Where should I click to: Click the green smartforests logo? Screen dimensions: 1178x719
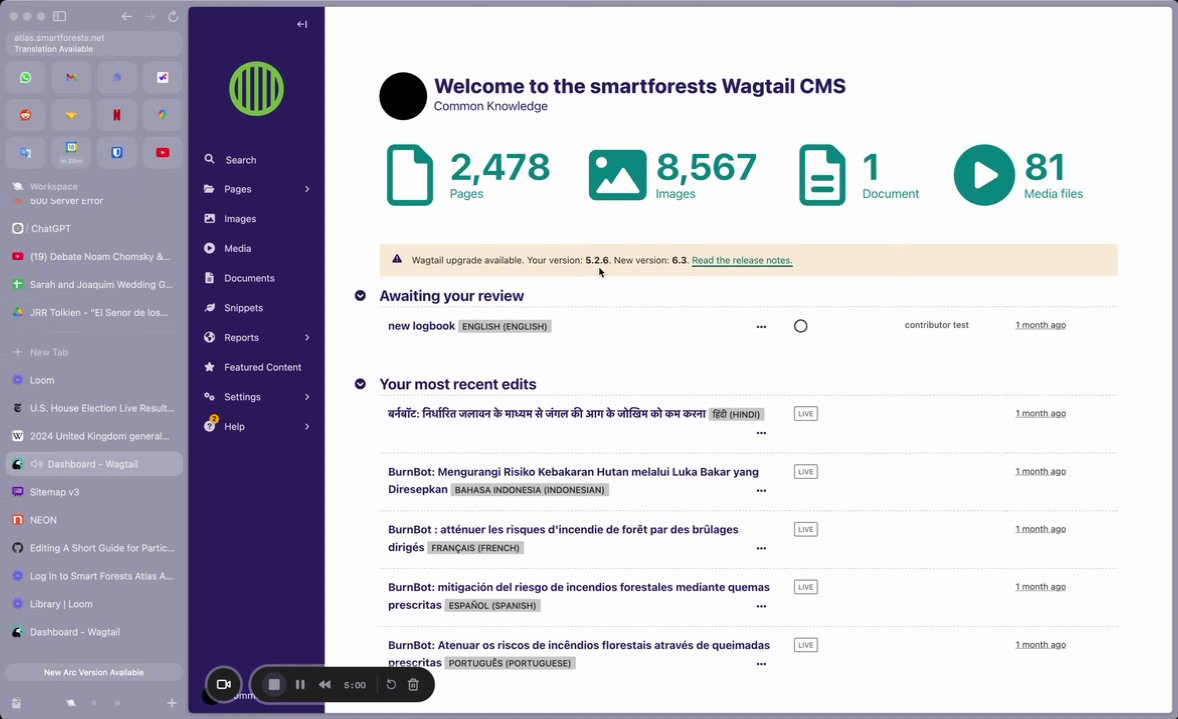click(x=256, y=89)
